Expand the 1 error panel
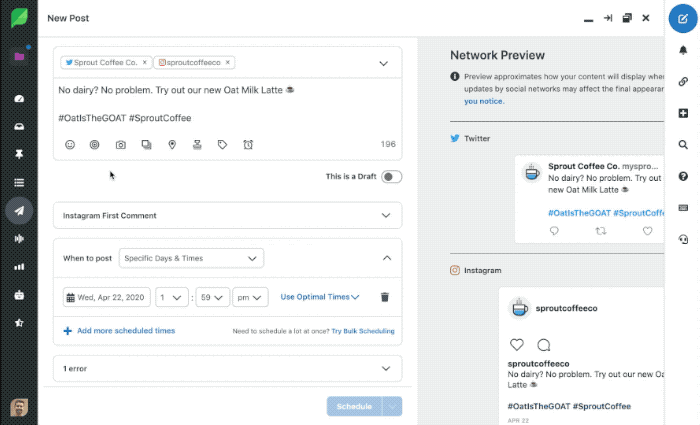This screenshot has width=700, height=425. pos(227,369)
